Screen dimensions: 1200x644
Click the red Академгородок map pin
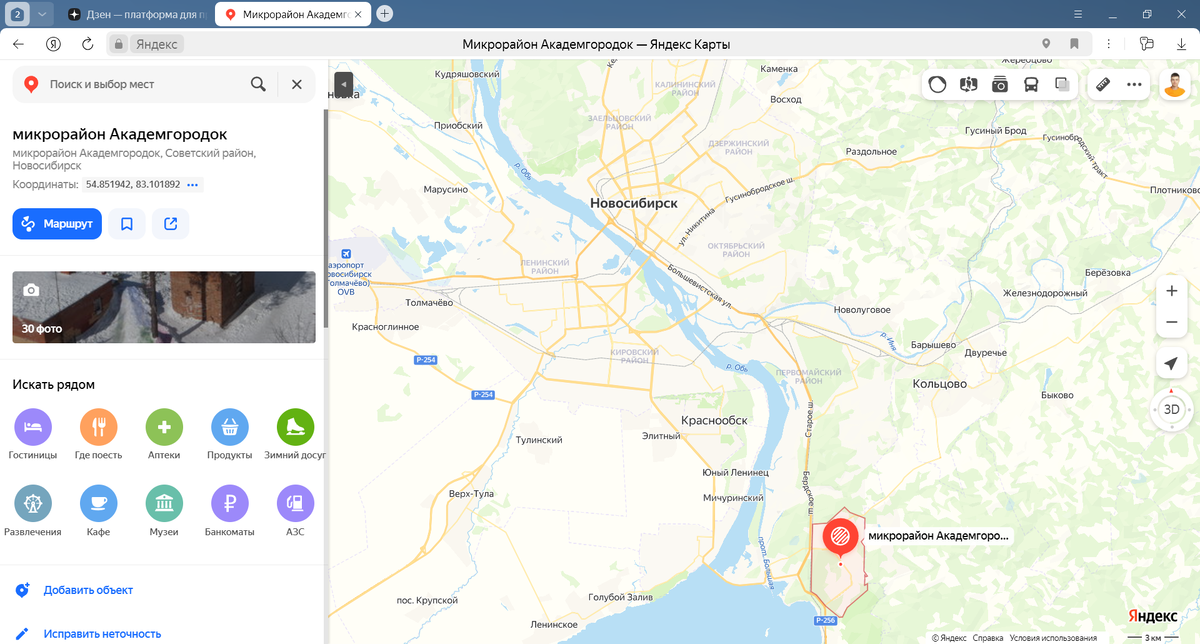(840, 538)
